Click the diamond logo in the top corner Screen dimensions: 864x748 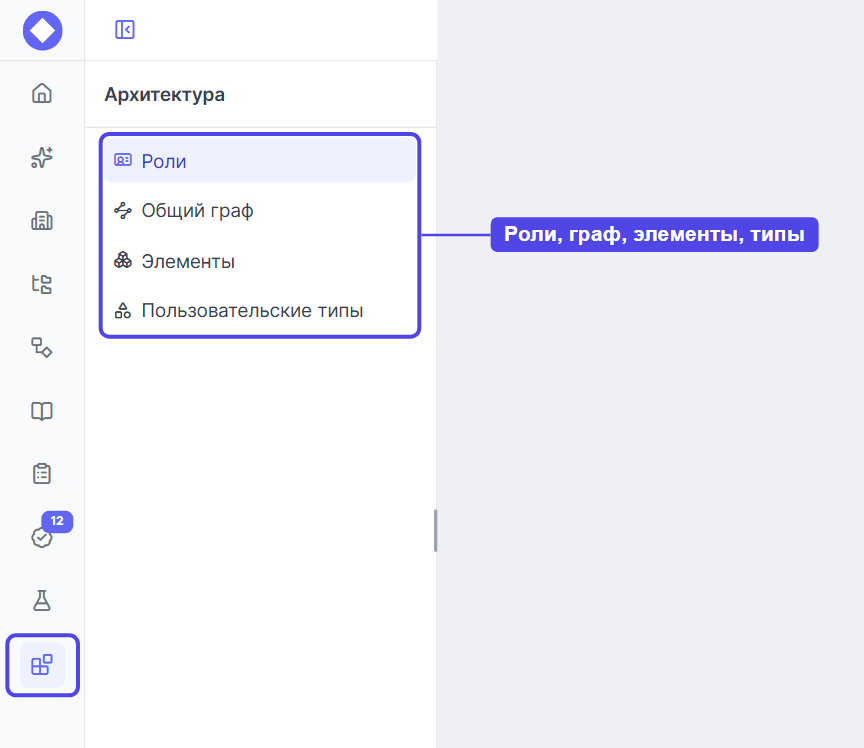click(42, 30)
